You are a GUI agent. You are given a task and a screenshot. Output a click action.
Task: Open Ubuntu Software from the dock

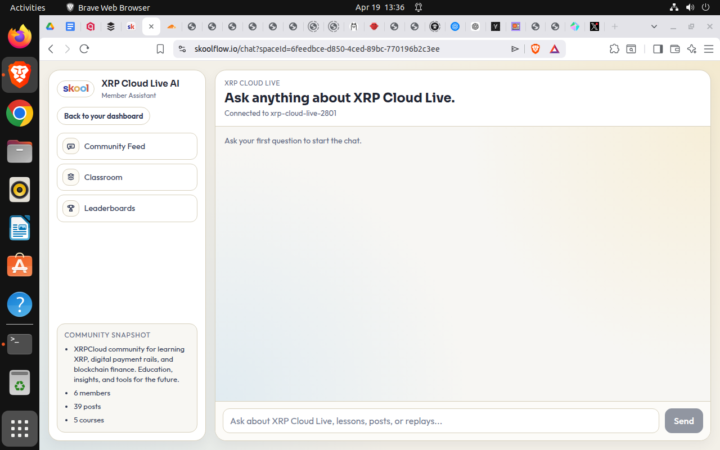tap(19, 266)
